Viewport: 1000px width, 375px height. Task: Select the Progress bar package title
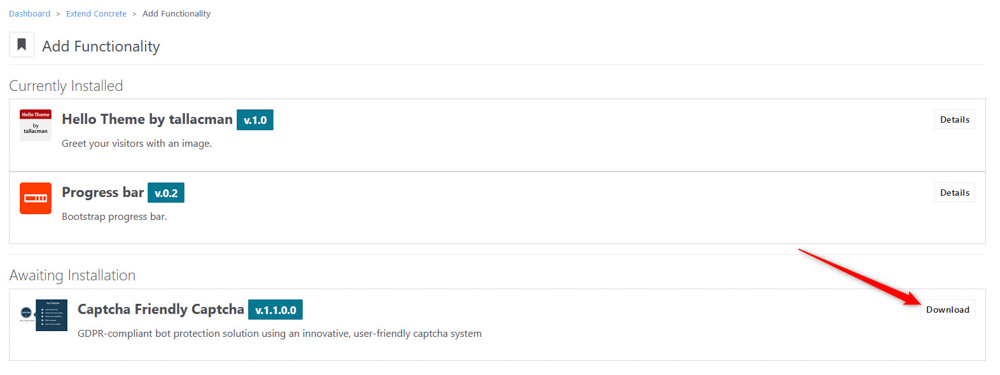tap(103, 193)
